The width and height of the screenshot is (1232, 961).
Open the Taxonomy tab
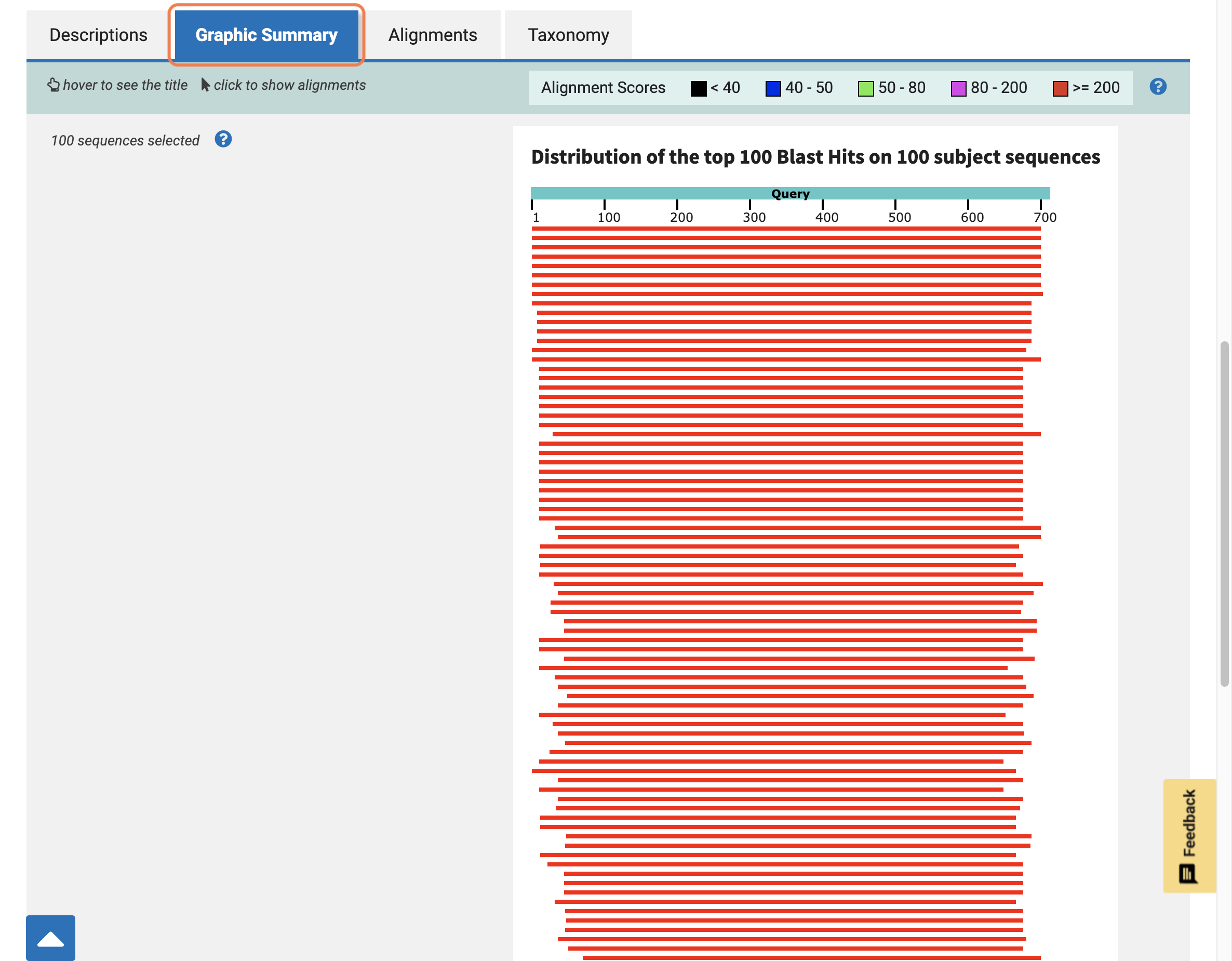[x=568, y=35]
